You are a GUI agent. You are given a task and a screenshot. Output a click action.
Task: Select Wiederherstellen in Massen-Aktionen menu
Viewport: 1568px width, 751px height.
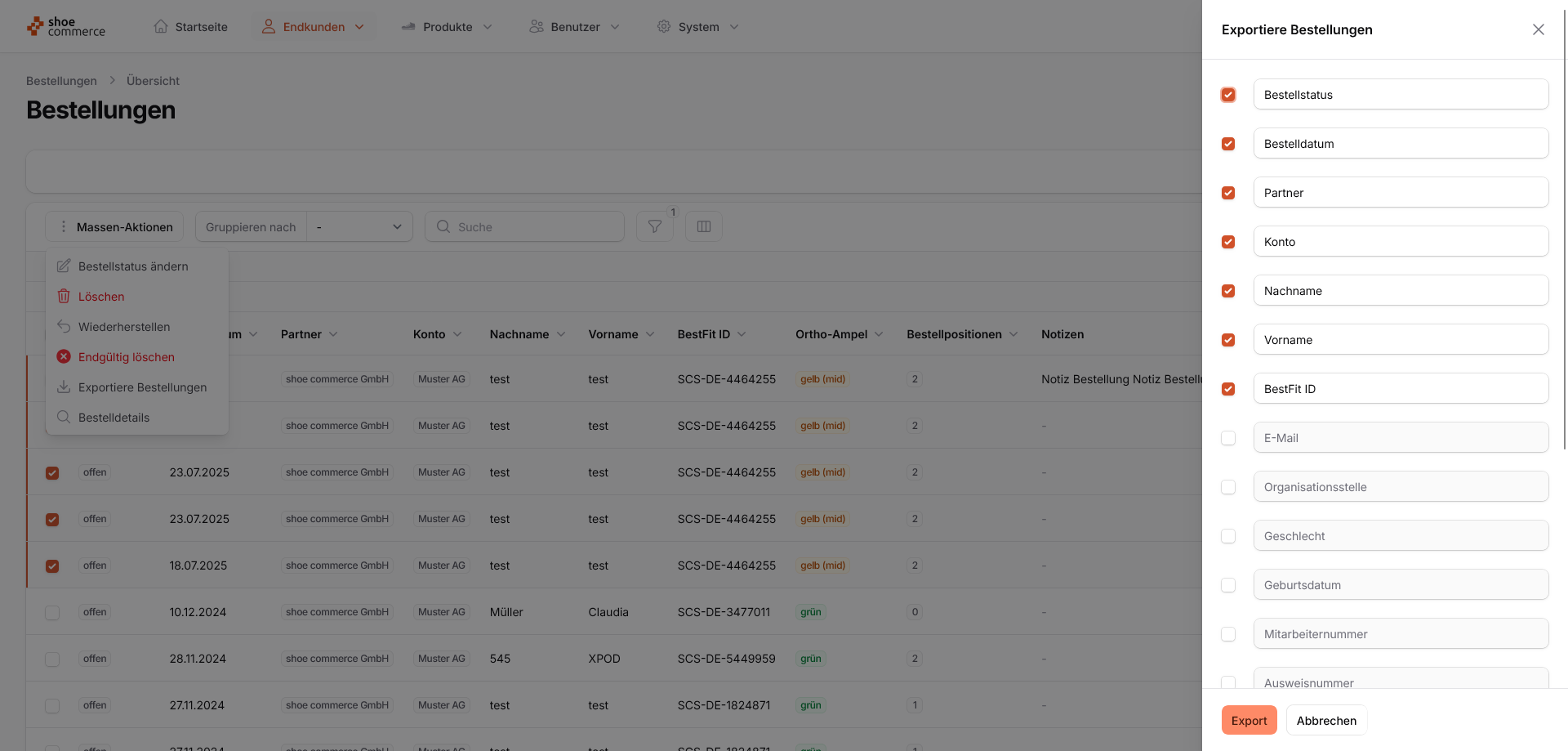click(124, 327)
